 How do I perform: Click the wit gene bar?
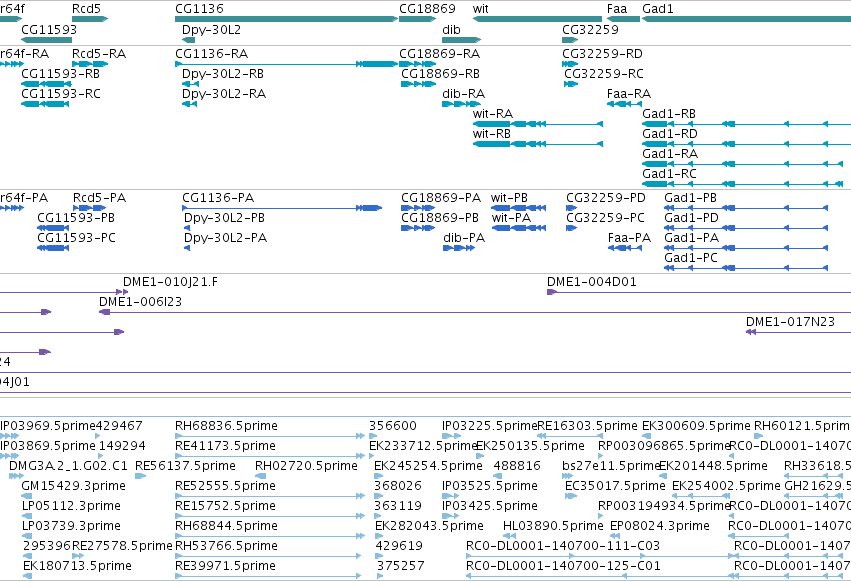pyautogui.click(x=537, y=19)
